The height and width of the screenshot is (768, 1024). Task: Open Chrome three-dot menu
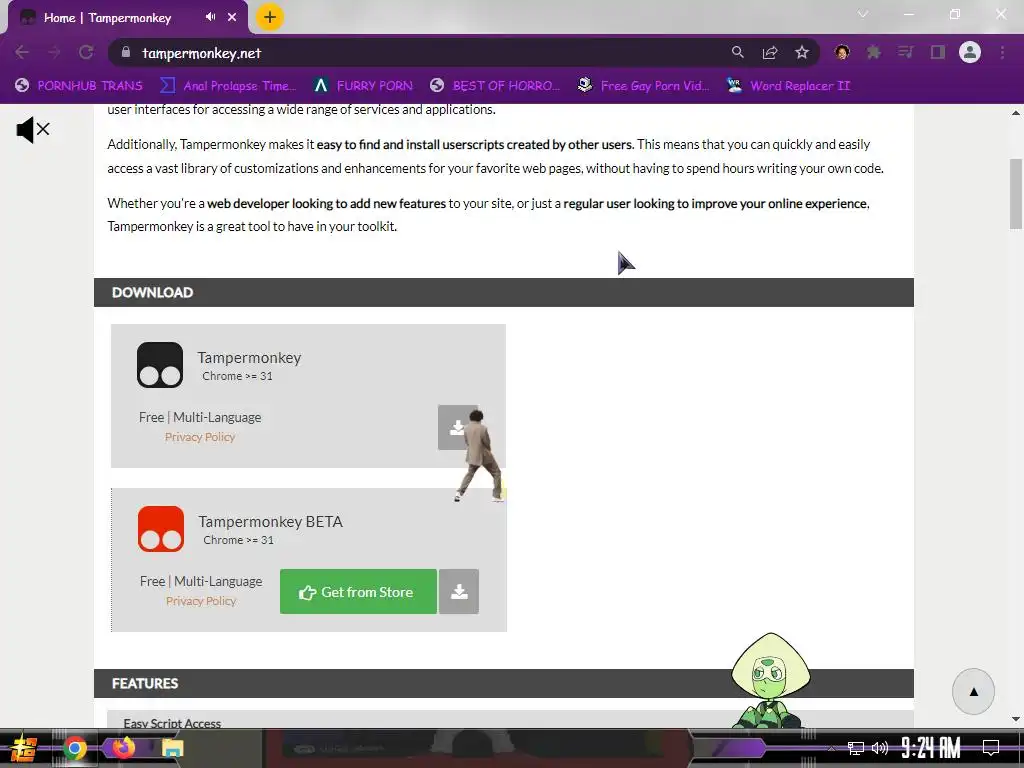pos(1002,52)
